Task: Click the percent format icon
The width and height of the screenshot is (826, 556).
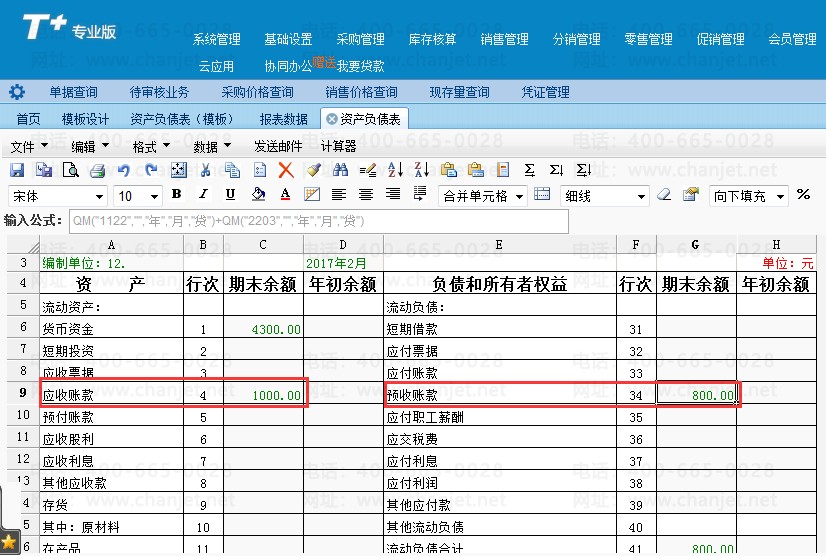Action: (805, 195)
